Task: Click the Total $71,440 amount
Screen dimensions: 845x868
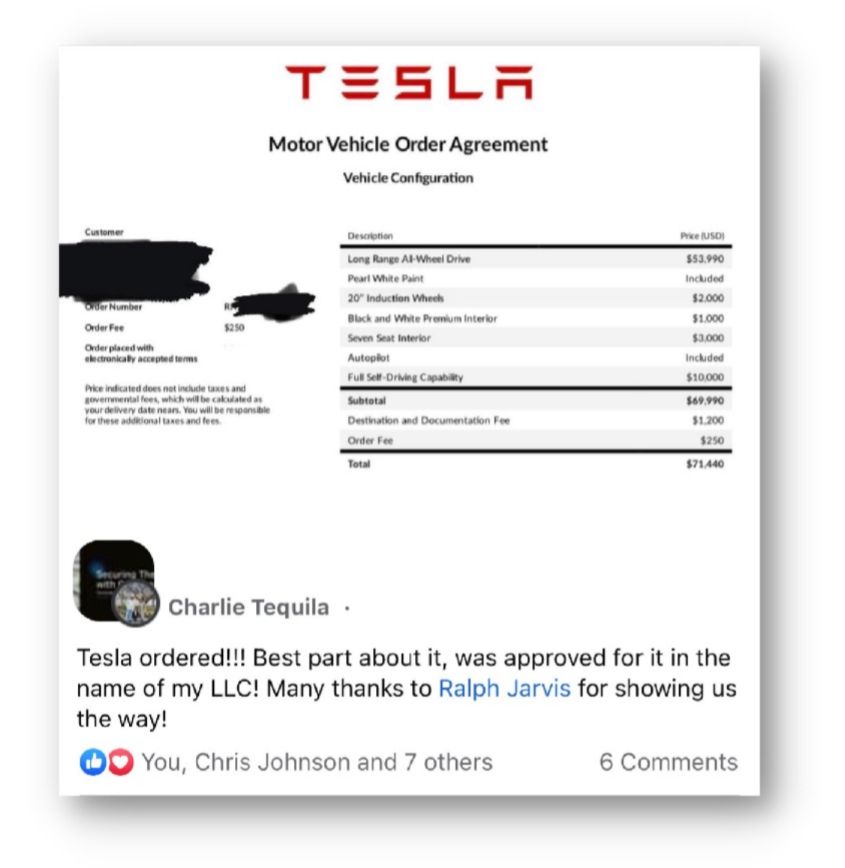Action: pyautogui.click(x=705, y=464)
